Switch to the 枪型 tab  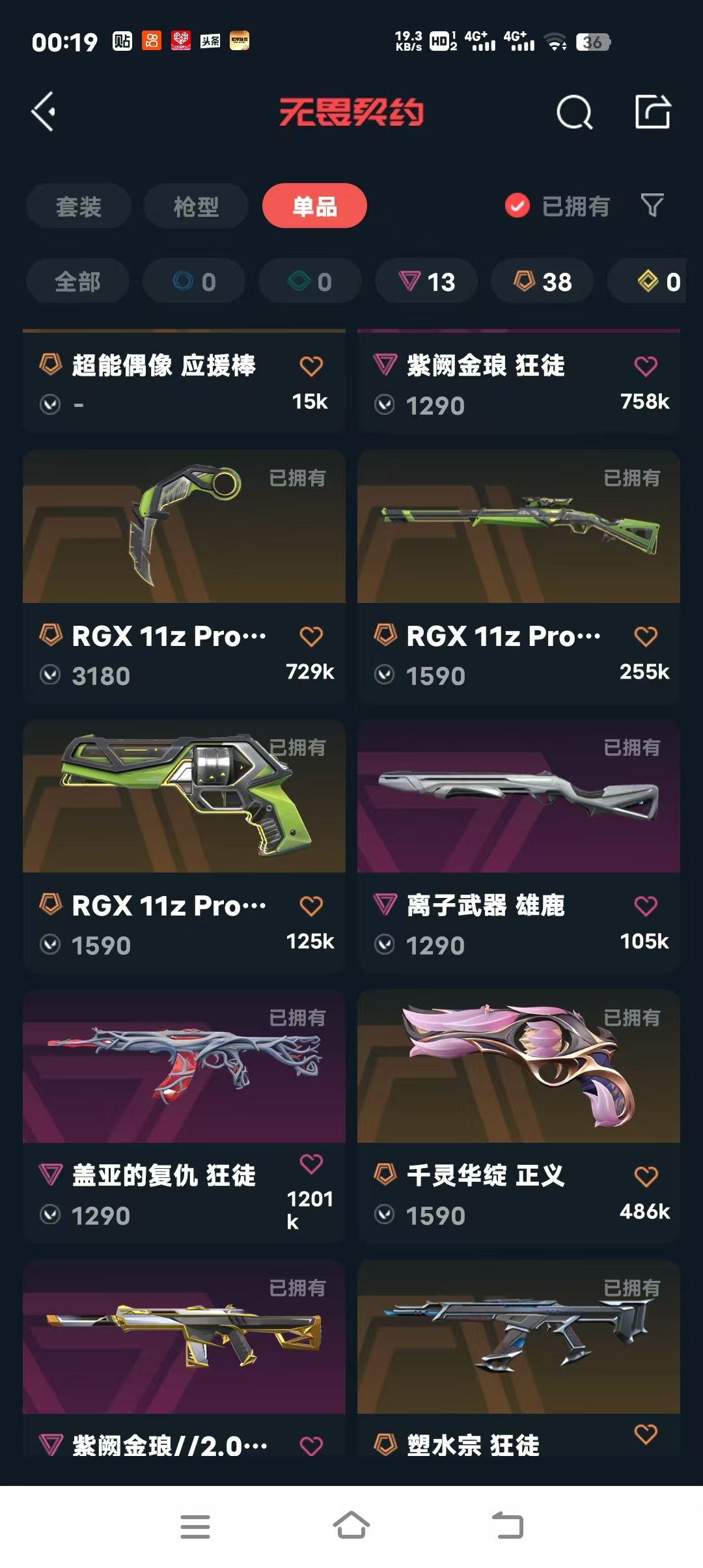196,206
